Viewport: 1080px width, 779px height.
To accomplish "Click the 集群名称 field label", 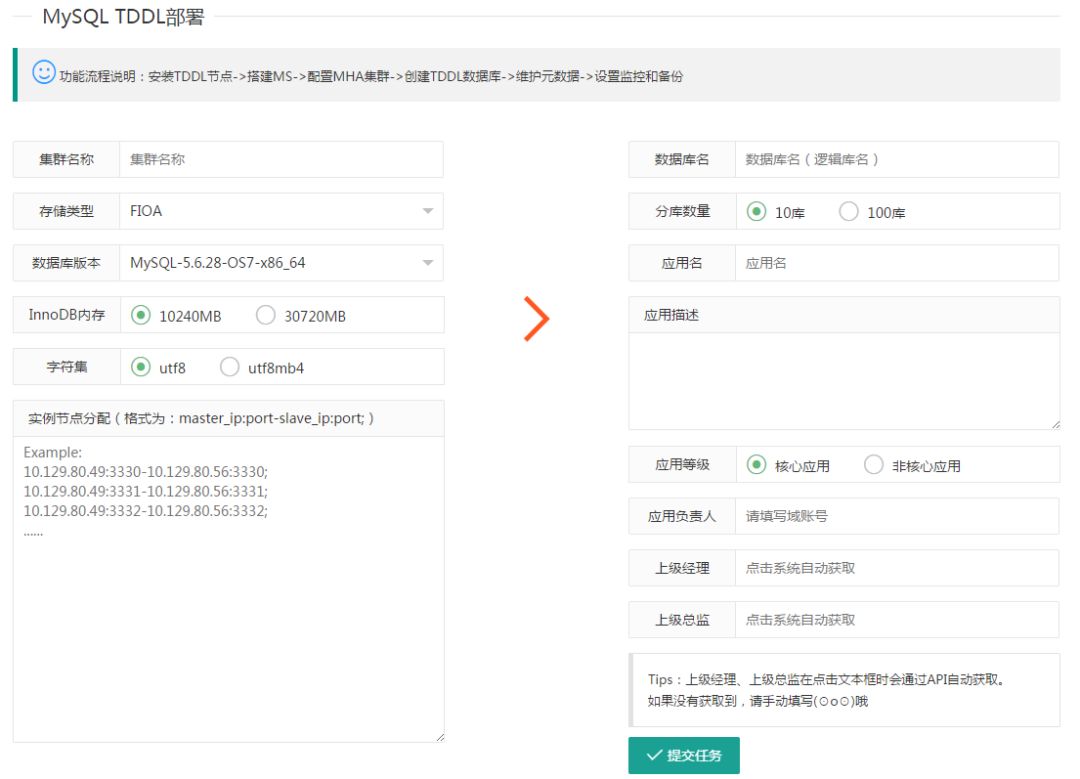I will coord(66,159).
